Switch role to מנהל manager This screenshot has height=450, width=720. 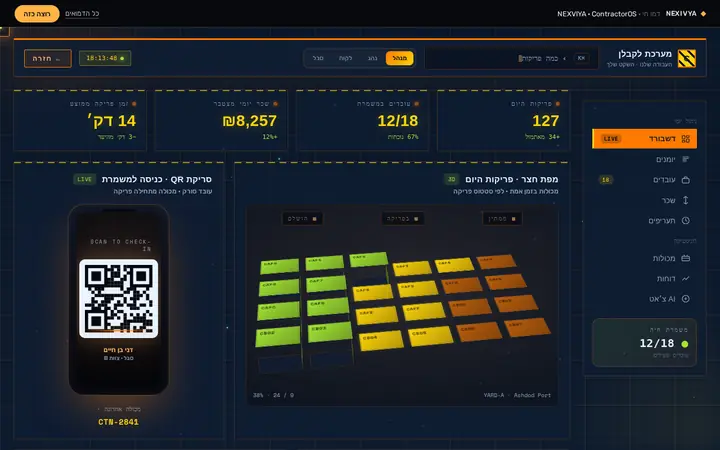point(399,58)
